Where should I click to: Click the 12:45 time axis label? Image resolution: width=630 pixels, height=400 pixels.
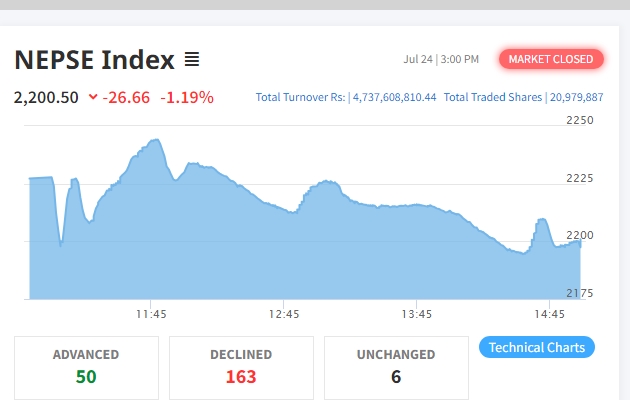coord(284,314)
